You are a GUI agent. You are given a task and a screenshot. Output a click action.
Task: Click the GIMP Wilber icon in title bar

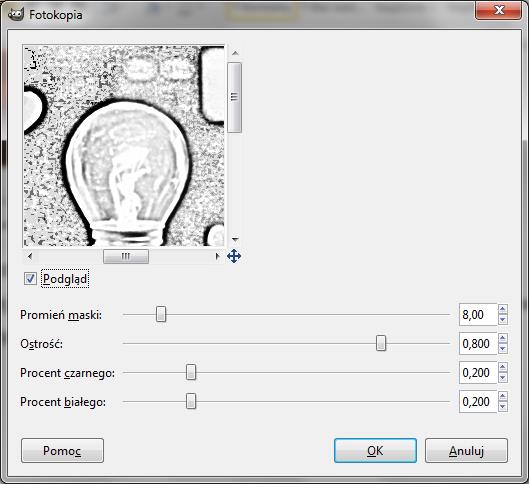[16, 14]
